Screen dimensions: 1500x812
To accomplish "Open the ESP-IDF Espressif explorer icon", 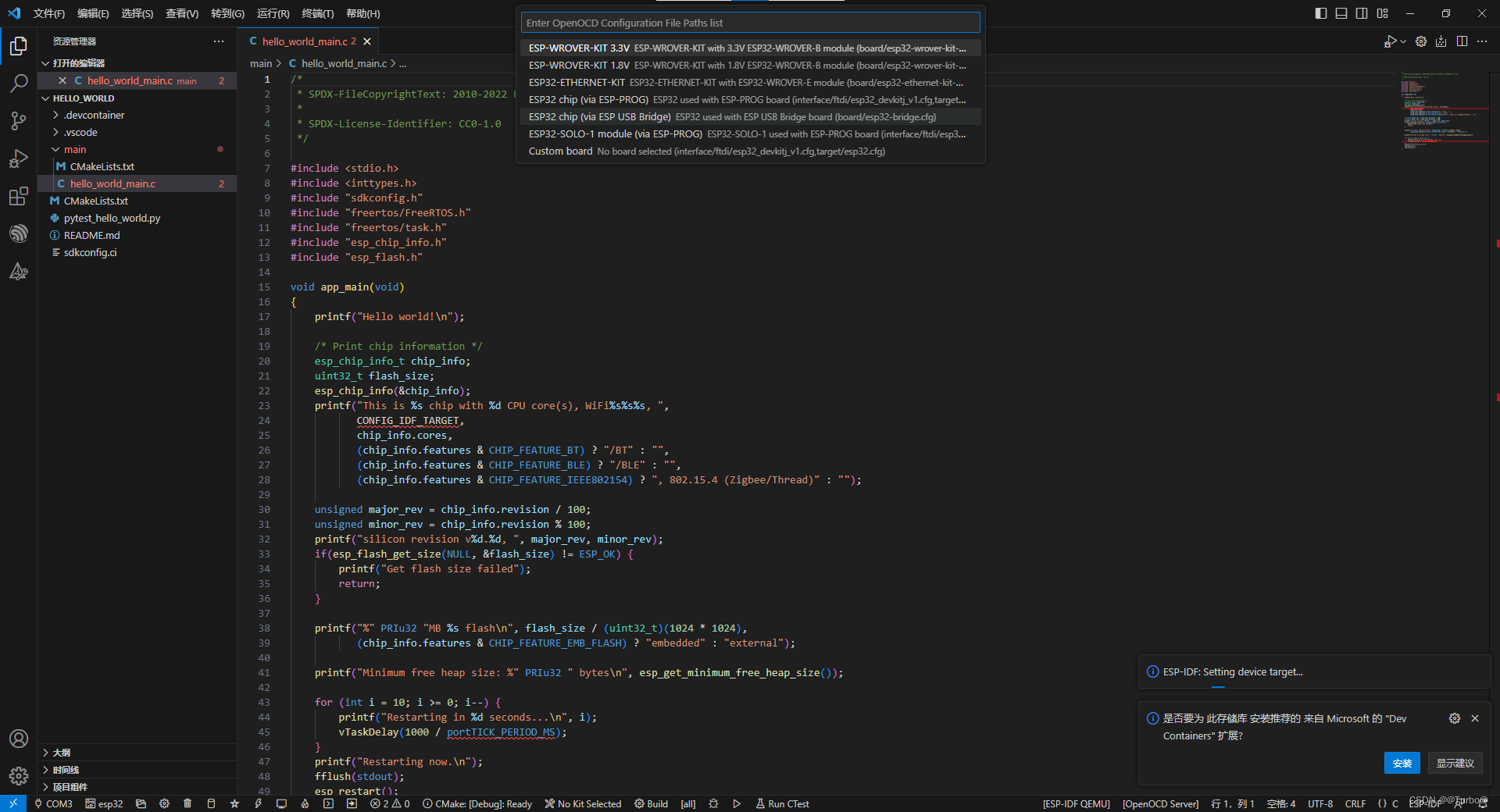I will (19, 233).
